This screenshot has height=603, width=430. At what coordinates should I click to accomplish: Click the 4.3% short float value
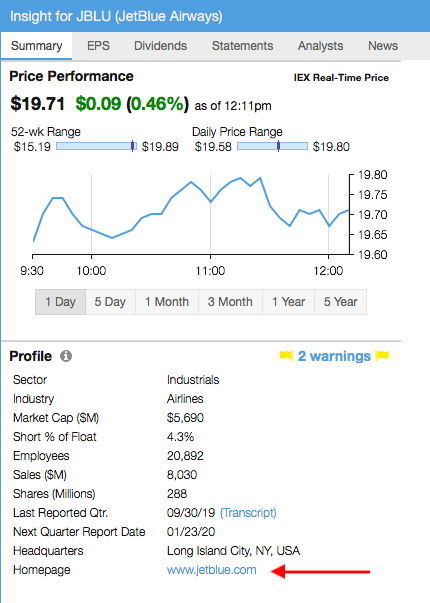(180, 437)
